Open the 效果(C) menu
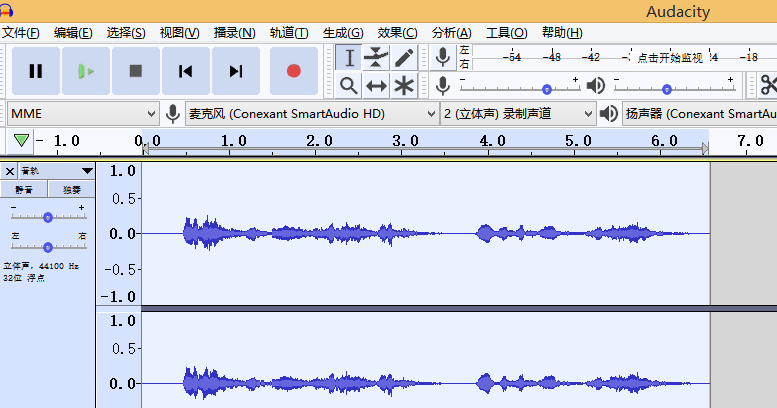This screenshot has height=408, width=777. pos(397,32)
